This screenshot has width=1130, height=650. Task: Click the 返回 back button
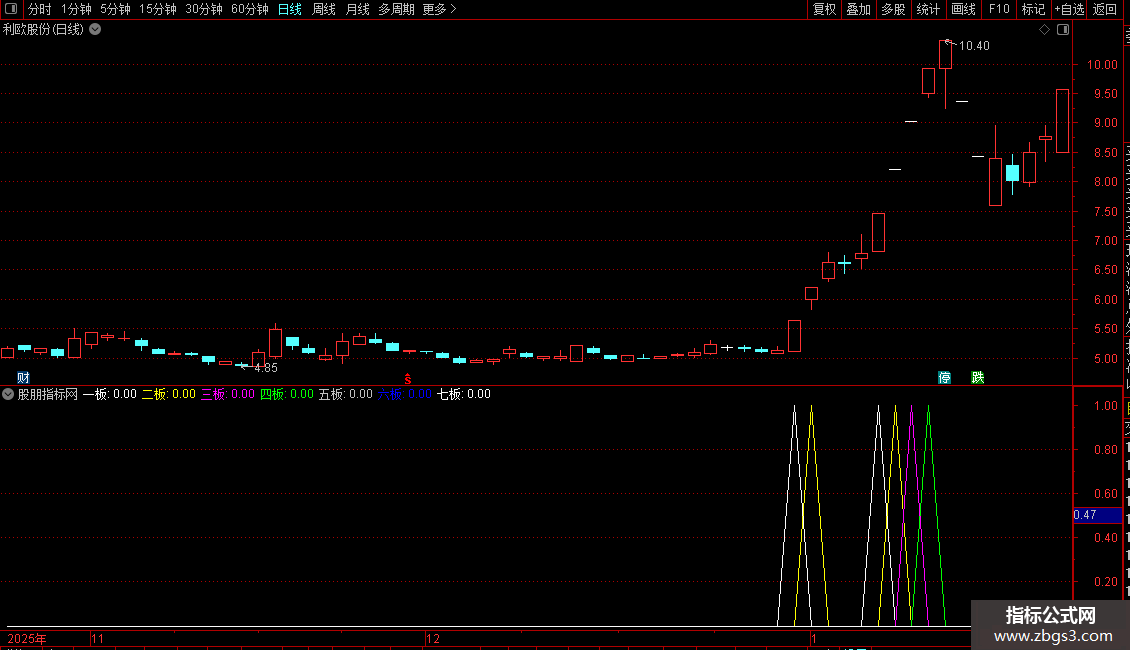[1105, 9]
